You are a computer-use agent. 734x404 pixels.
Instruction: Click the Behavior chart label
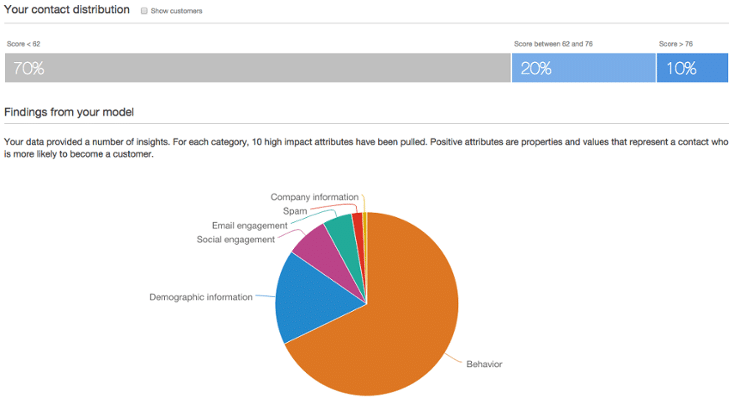click(484, 364)
